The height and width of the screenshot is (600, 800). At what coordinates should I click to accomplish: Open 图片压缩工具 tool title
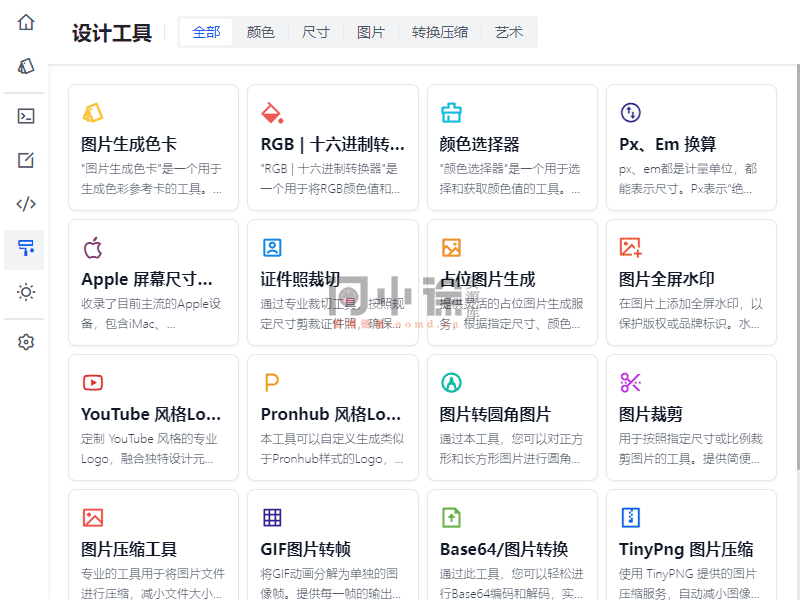(129, 549)
